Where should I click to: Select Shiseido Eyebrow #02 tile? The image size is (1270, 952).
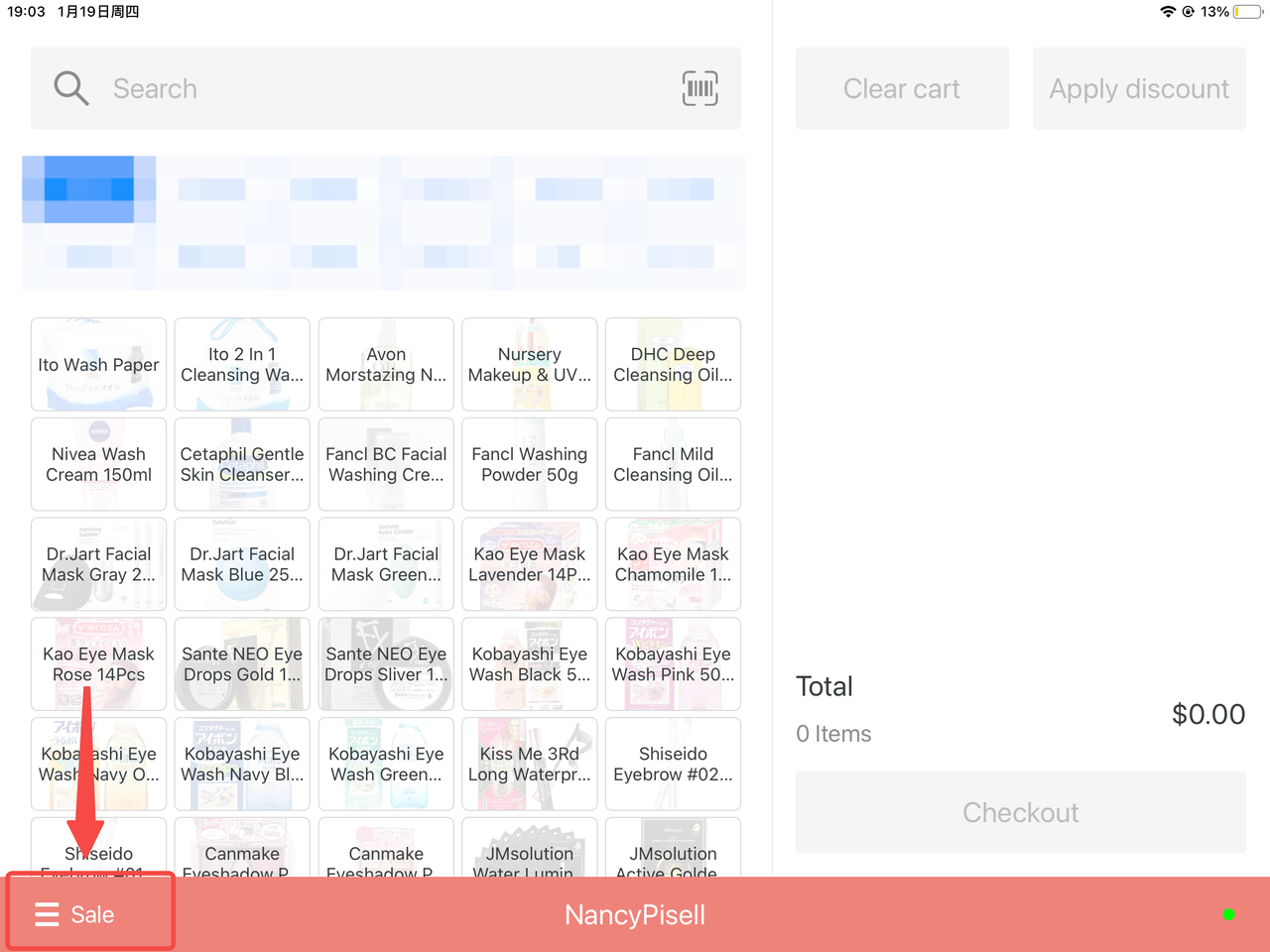tap(673, 764)
